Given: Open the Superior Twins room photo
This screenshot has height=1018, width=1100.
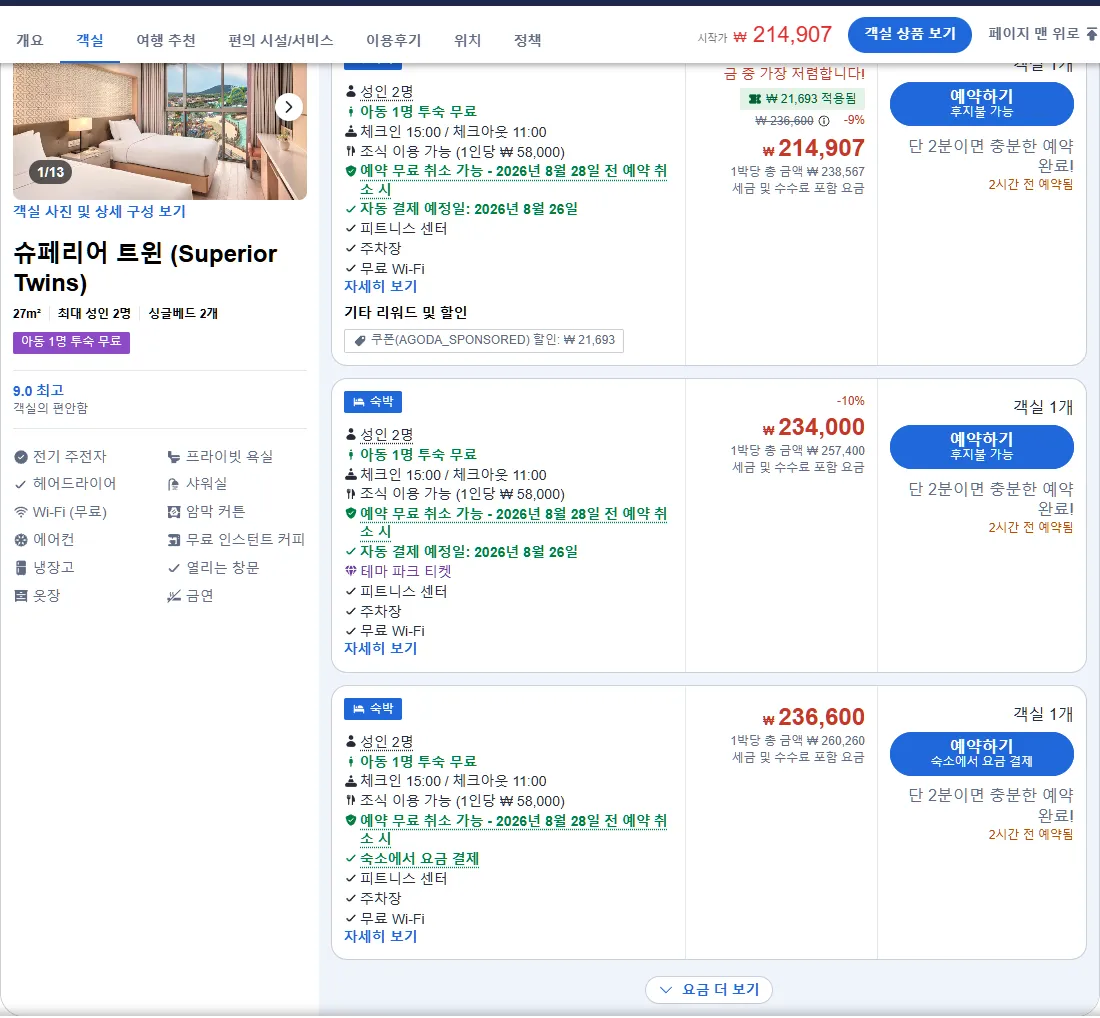Looking at the screenshot, I should coord(159,131).
